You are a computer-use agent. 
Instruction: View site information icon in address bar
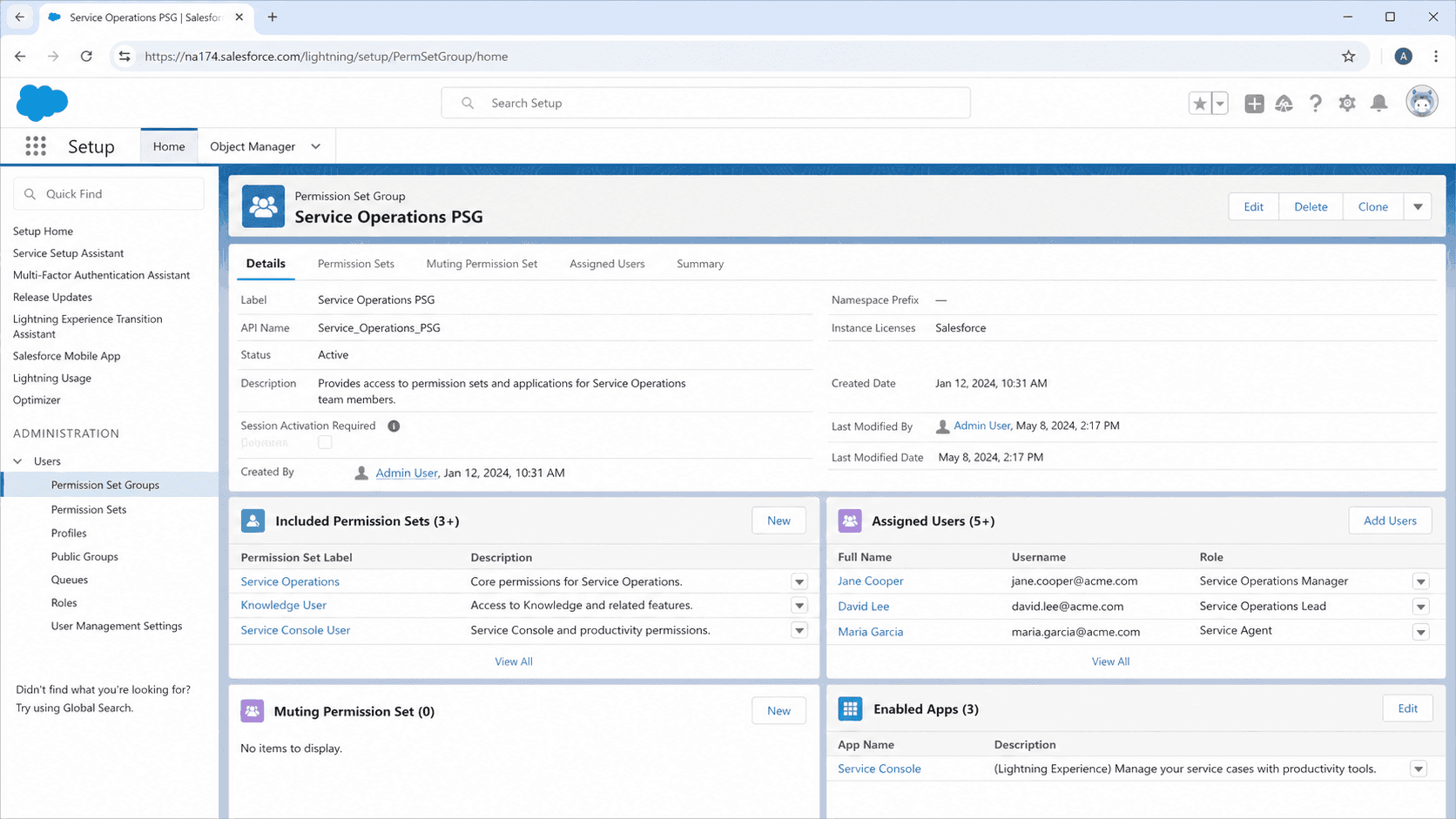pyautogui.click(x=125, y=57)
